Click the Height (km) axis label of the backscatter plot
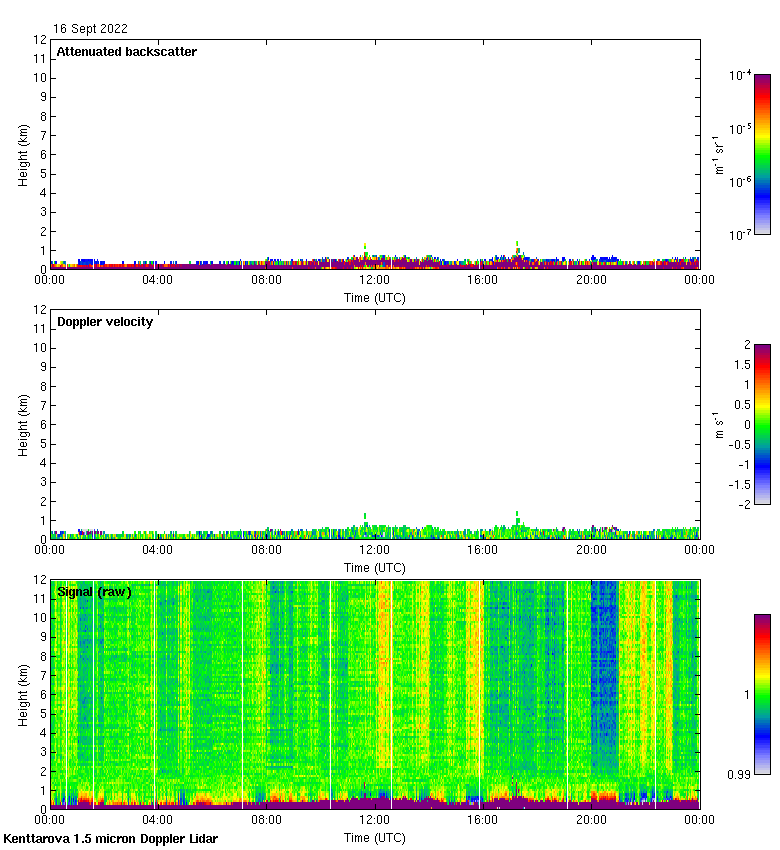Screen dimensions: 780x850 click(23, 154)
